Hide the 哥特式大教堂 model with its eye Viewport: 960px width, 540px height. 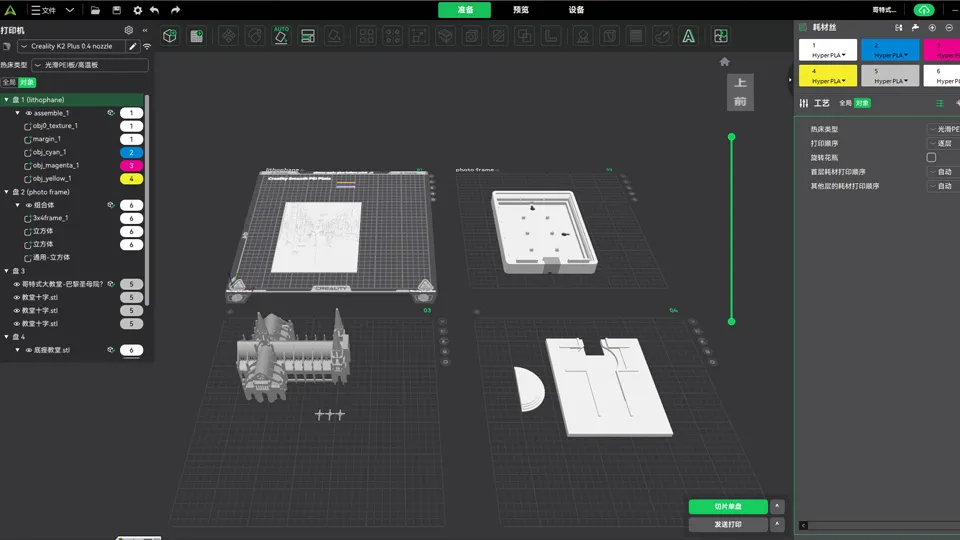(17, 284)
